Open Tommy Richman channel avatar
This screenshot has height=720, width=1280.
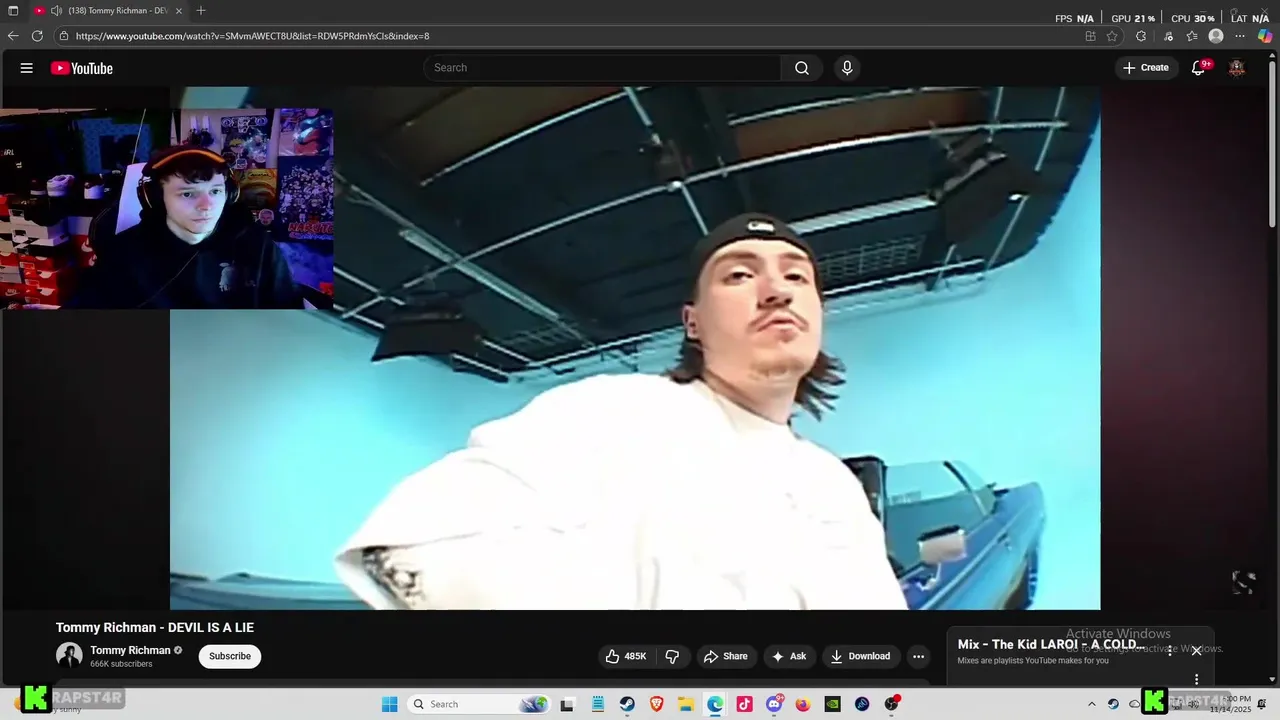[x=69, y=656]
